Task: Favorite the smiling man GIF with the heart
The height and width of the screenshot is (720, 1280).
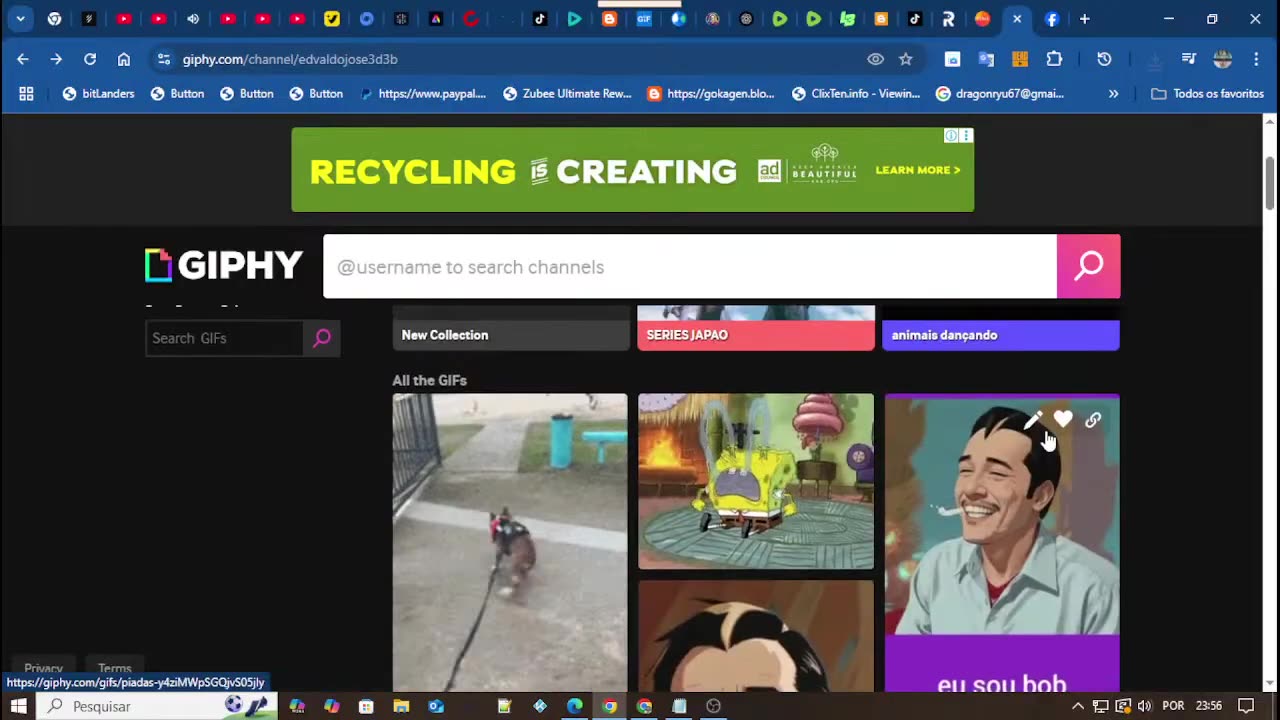Action: click(1063, 421)
